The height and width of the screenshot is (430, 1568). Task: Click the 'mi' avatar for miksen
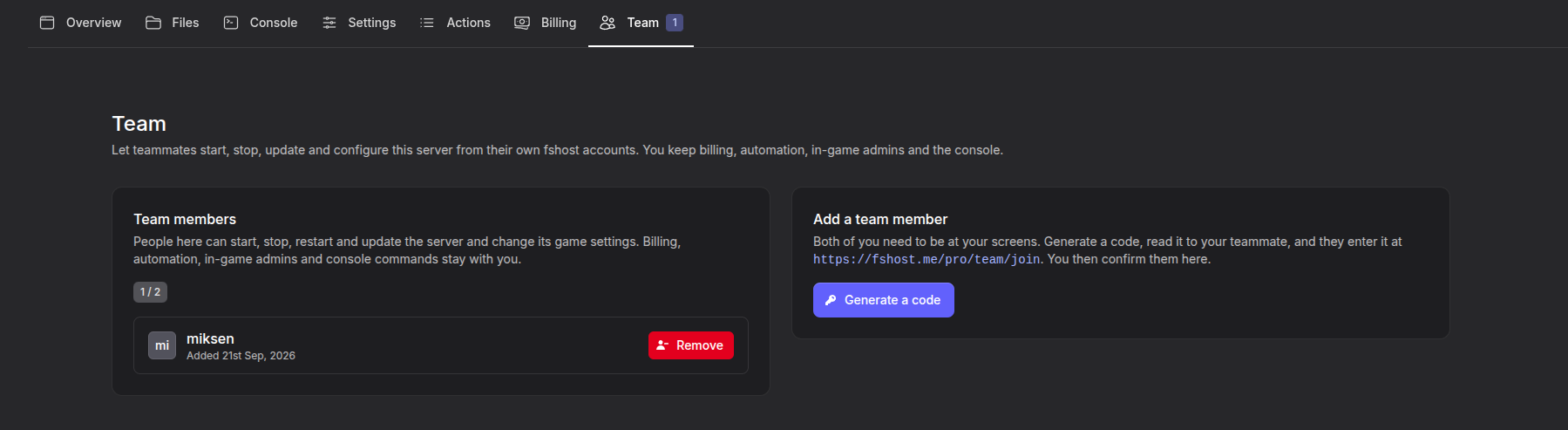pyautogui.click(x=162, y=345)
